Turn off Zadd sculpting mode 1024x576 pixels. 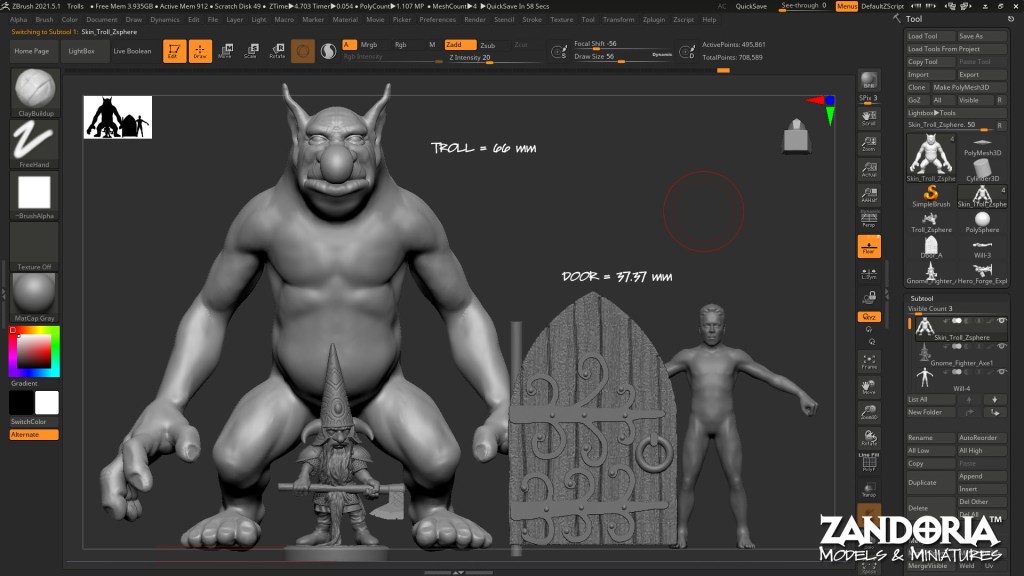click(459, 45)
